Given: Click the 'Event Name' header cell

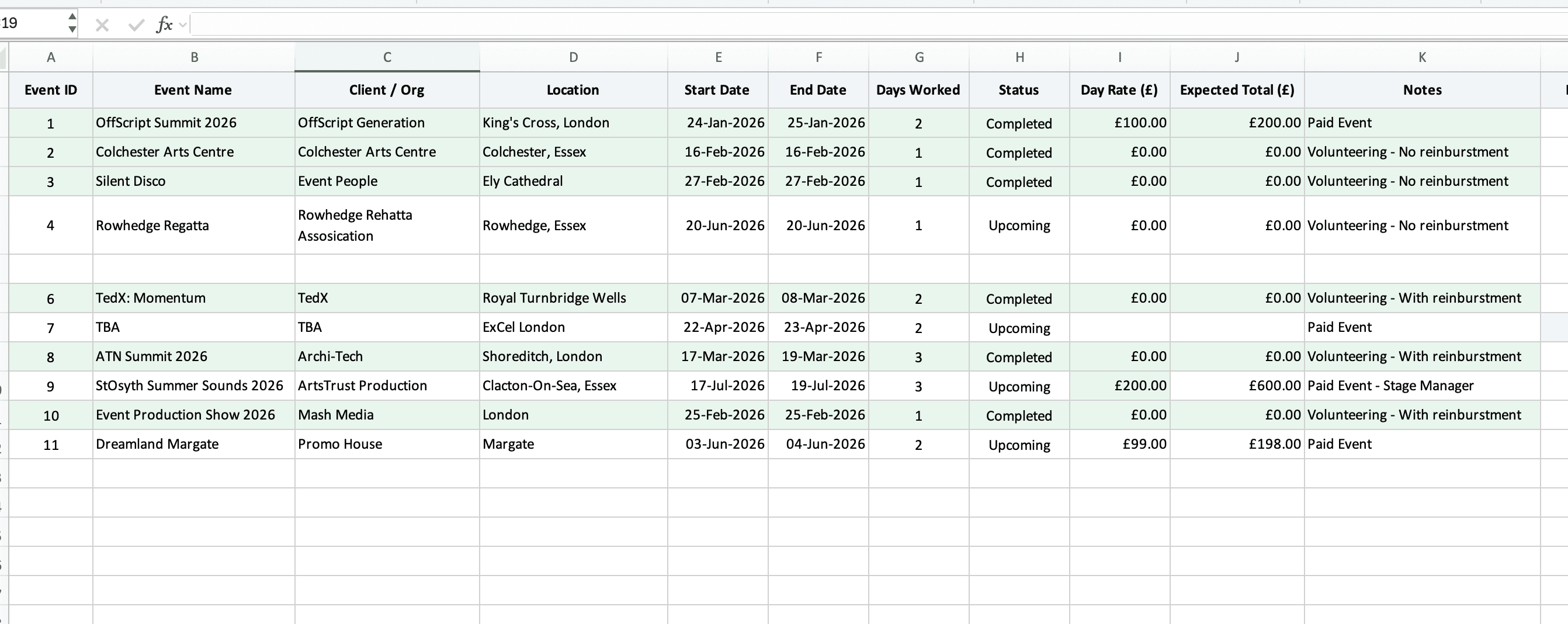Looking at the screenshot, I should [x=194, y=90].
